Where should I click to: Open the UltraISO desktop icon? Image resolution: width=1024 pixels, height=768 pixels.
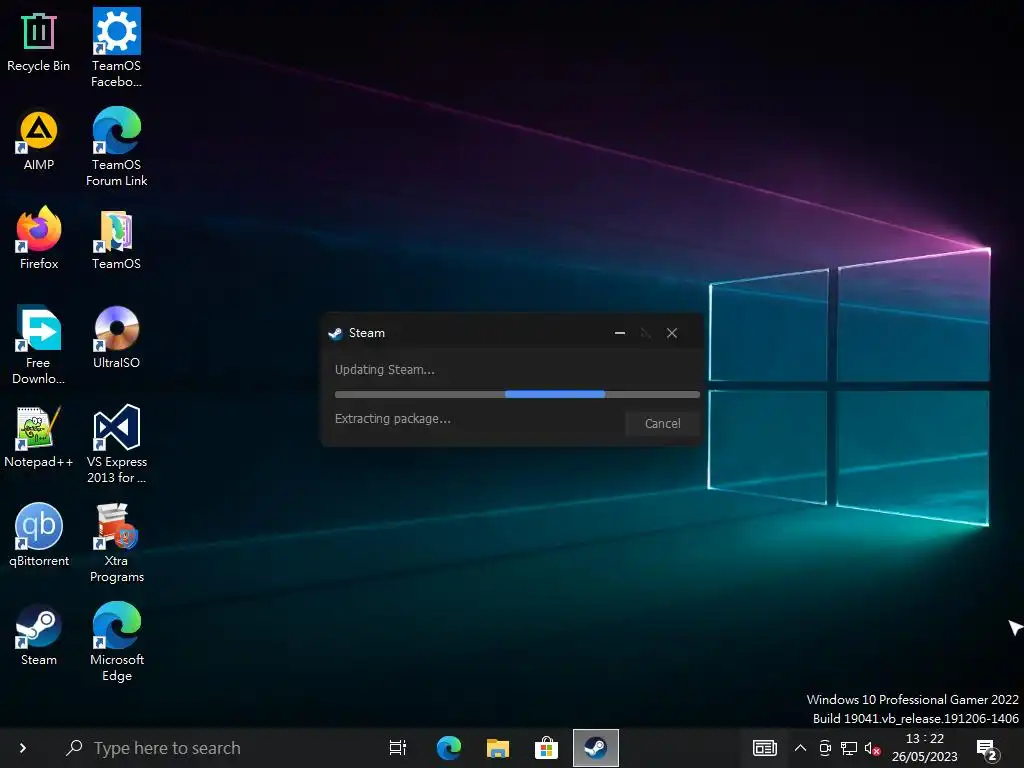pos(116,337)
